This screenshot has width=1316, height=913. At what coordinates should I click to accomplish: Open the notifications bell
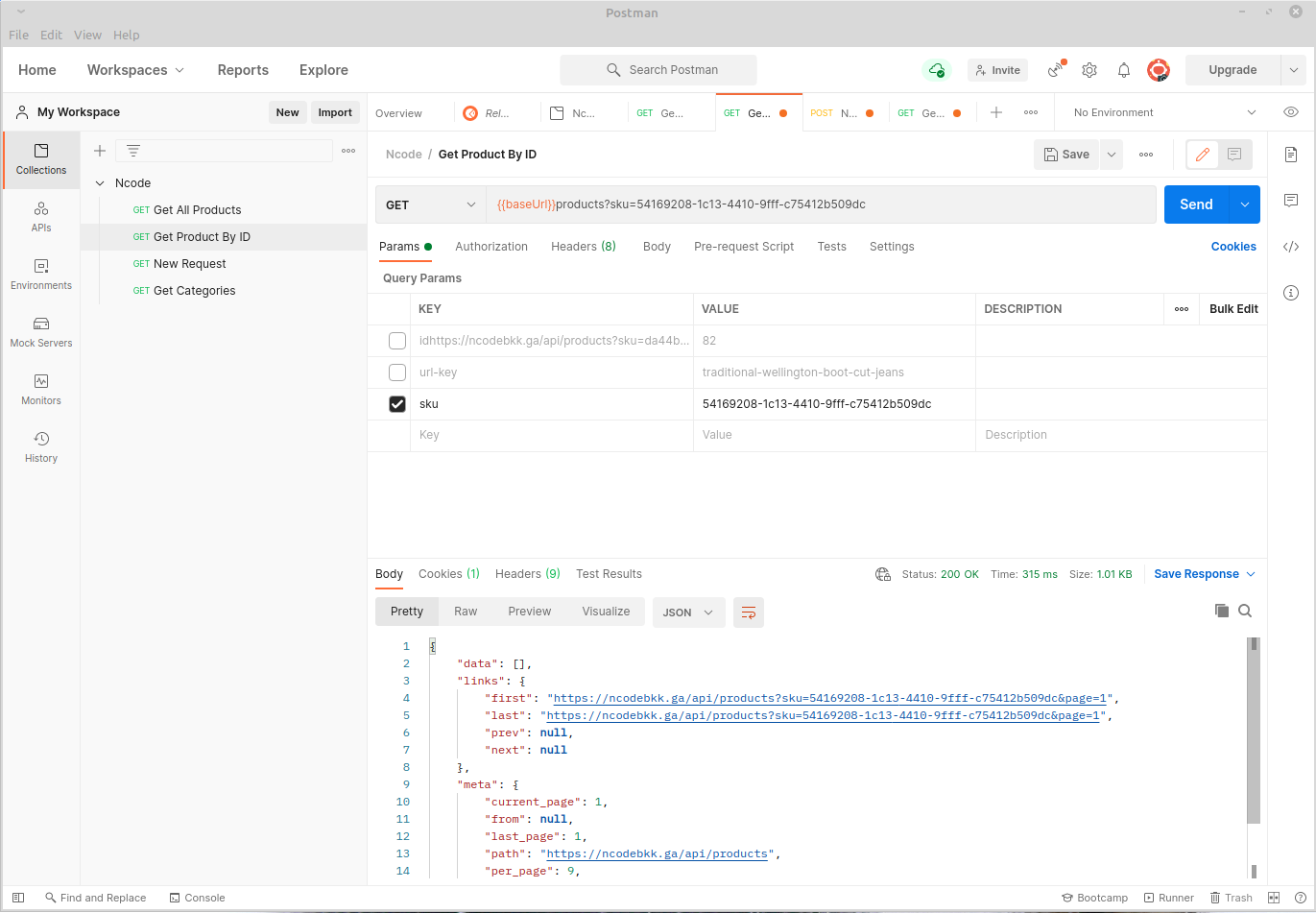click(1123, 70)
